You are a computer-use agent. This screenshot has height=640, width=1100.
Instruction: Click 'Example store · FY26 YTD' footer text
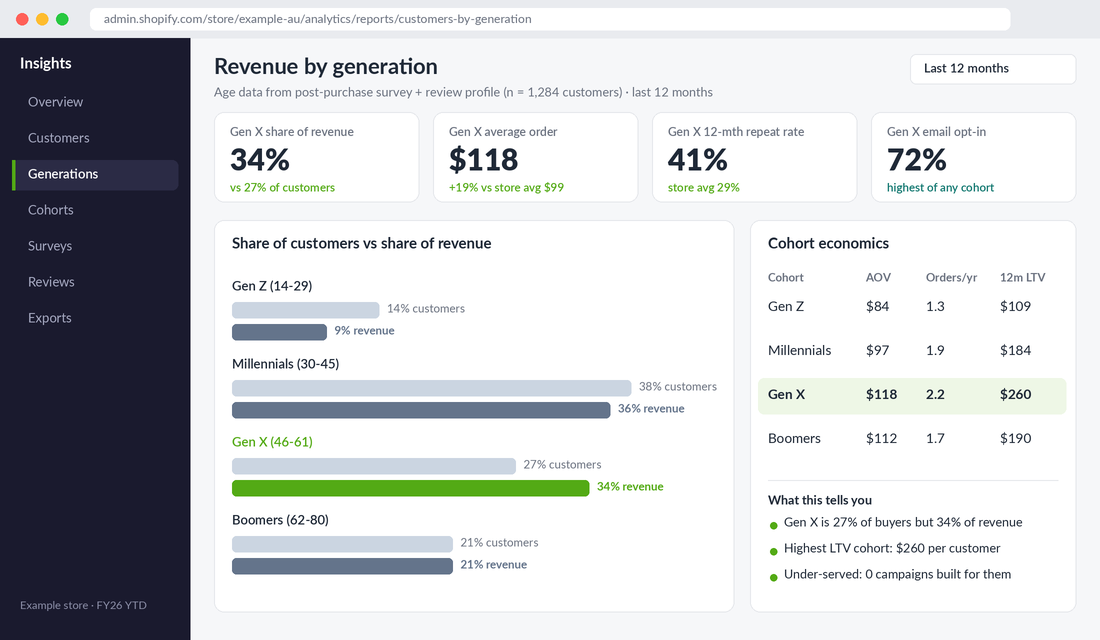(x=83, y=606)
